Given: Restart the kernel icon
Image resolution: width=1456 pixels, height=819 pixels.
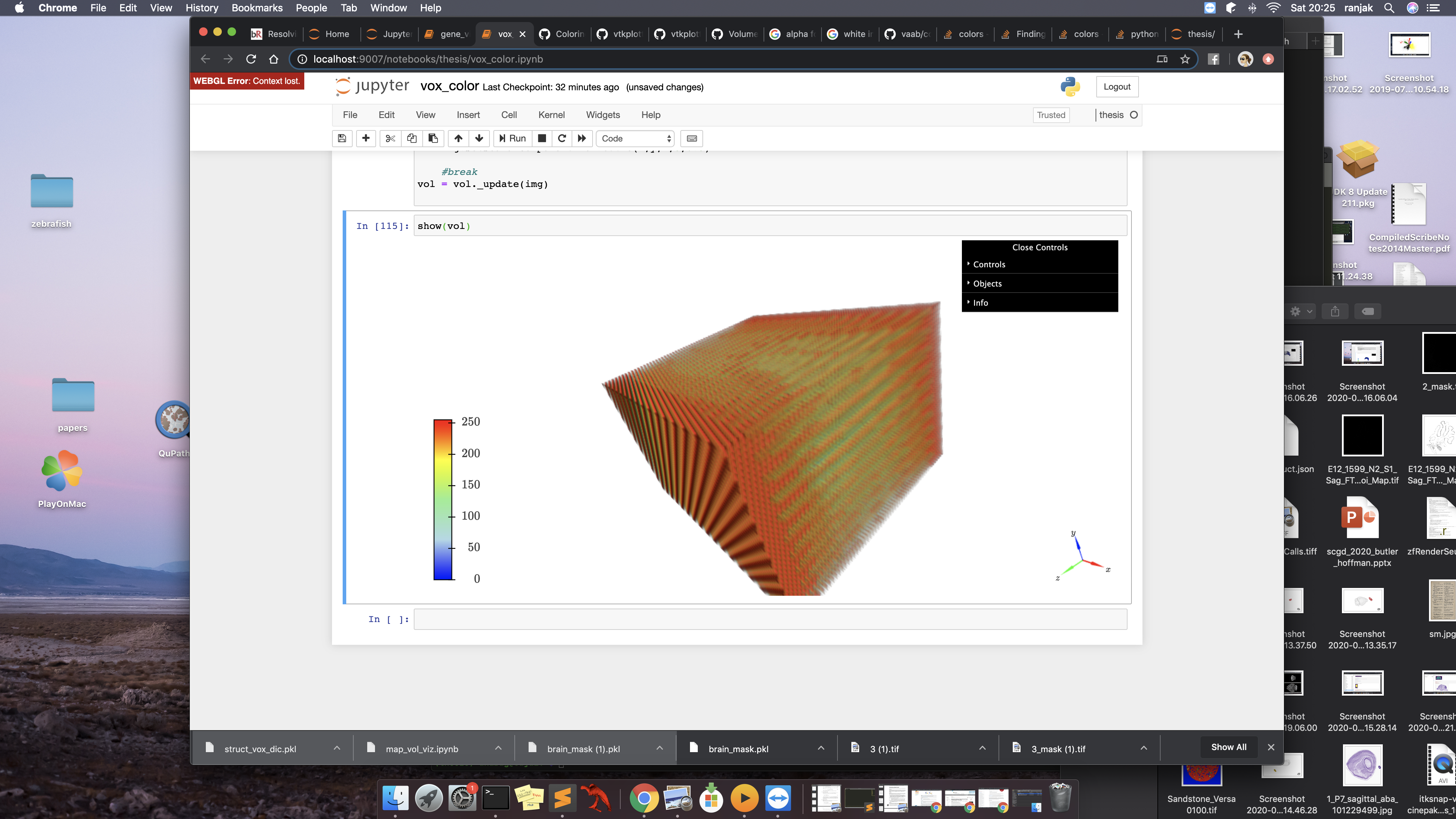Looking at the screenshot, I should pyautogui.click(x=562, y=139).
